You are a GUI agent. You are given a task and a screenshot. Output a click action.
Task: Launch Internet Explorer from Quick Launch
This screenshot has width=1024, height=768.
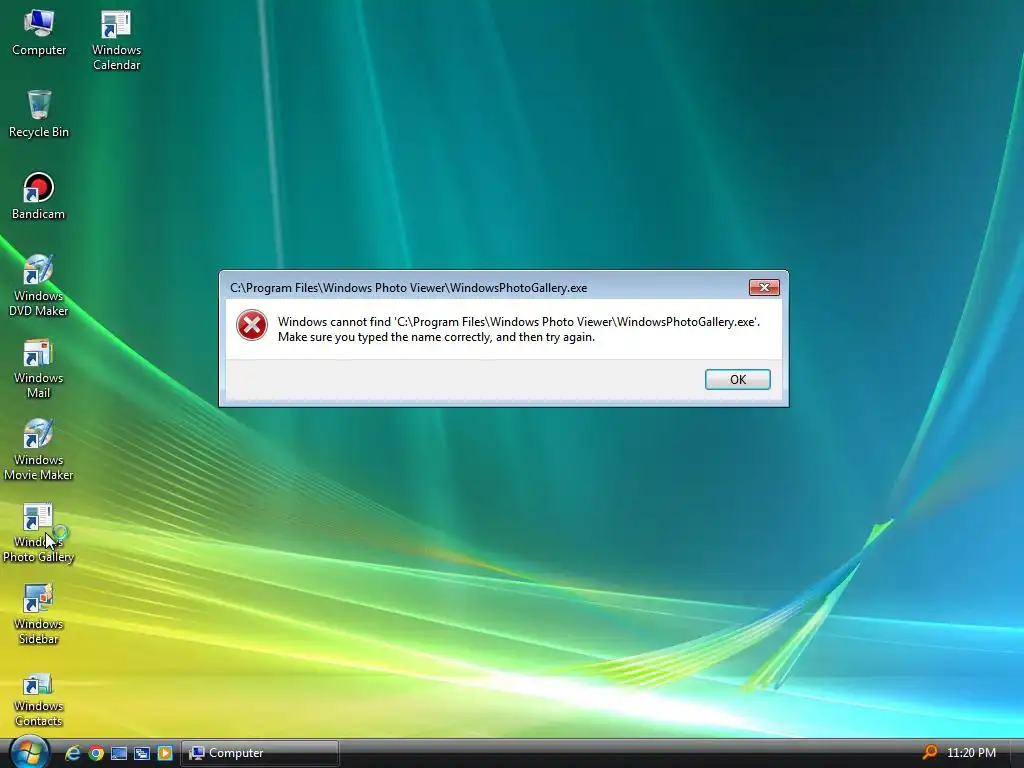72,753
